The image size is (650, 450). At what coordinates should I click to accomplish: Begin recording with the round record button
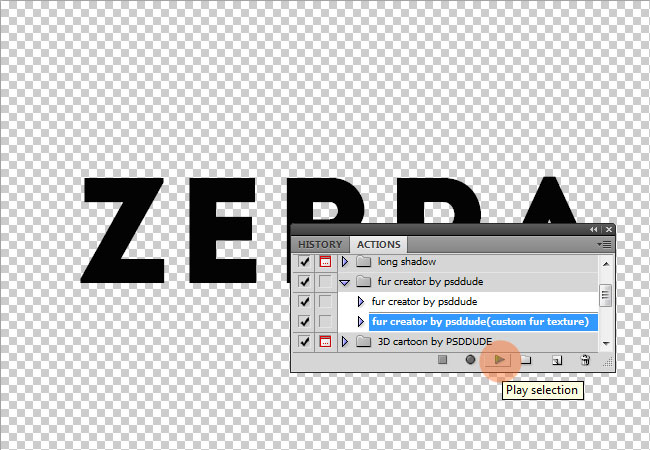[470, 360]
